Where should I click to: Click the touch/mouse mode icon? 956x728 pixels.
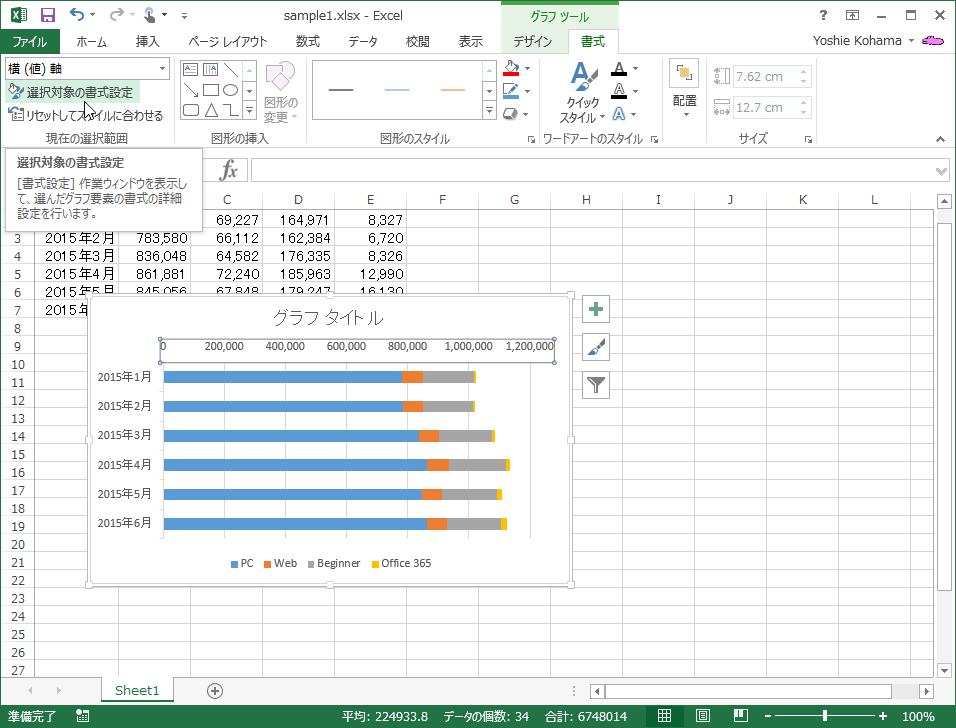[149, 15]
